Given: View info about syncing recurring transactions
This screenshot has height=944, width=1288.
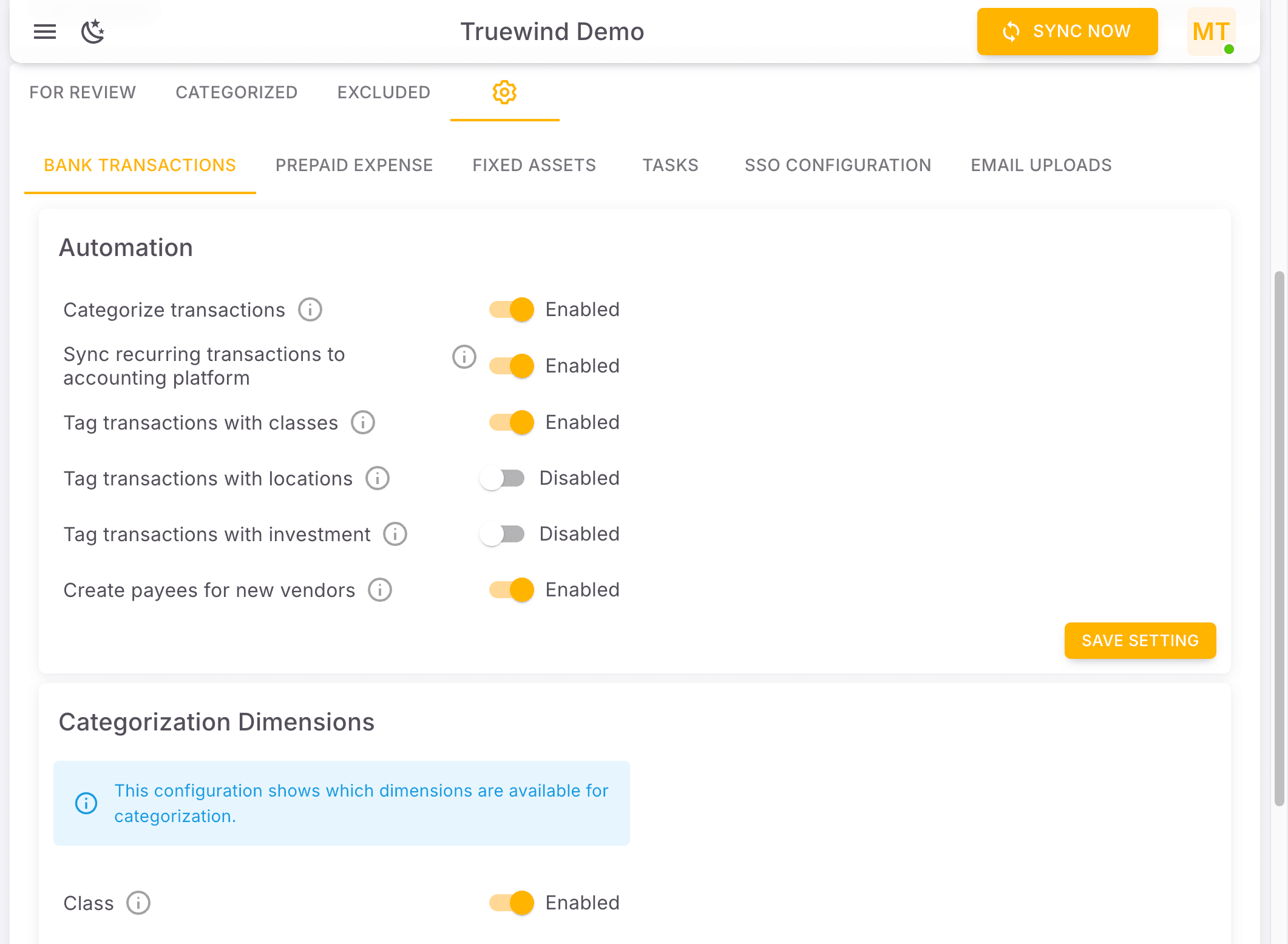Looking at the screenshot, I should pos(464,357).
